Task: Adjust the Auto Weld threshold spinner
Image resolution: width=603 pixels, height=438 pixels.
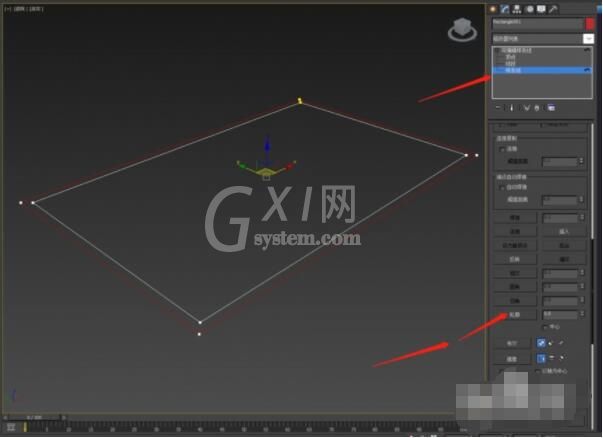Action: (581, 200)
